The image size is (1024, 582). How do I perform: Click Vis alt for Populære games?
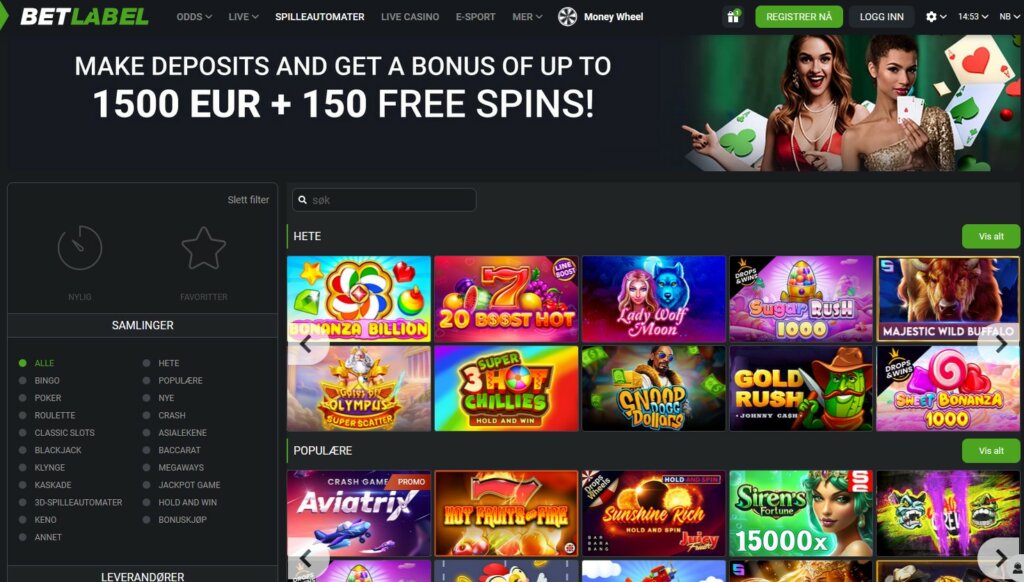click(x=991, y=451)
